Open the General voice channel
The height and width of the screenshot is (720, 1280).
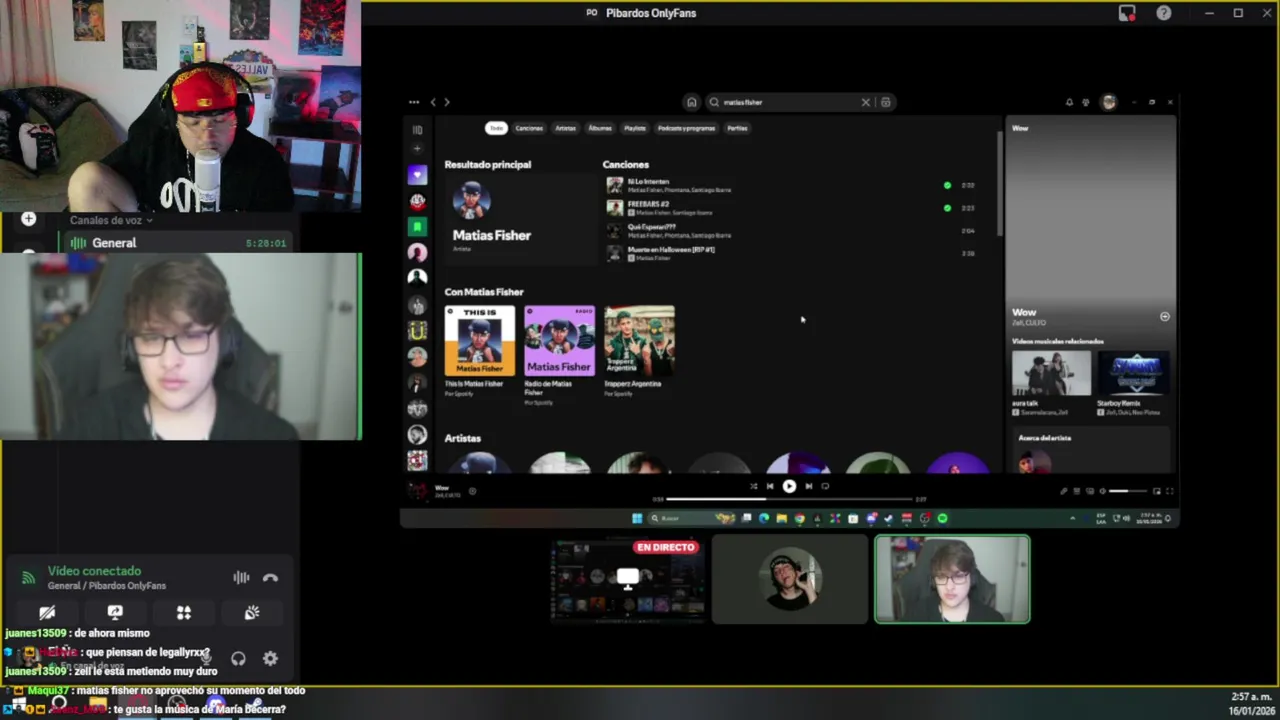click(x=180, y=243)
